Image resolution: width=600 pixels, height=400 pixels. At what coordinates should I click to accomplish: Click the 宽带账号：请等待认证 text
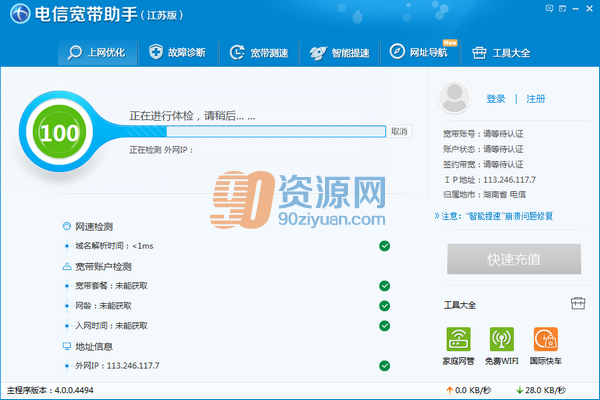tap(483, 134)
